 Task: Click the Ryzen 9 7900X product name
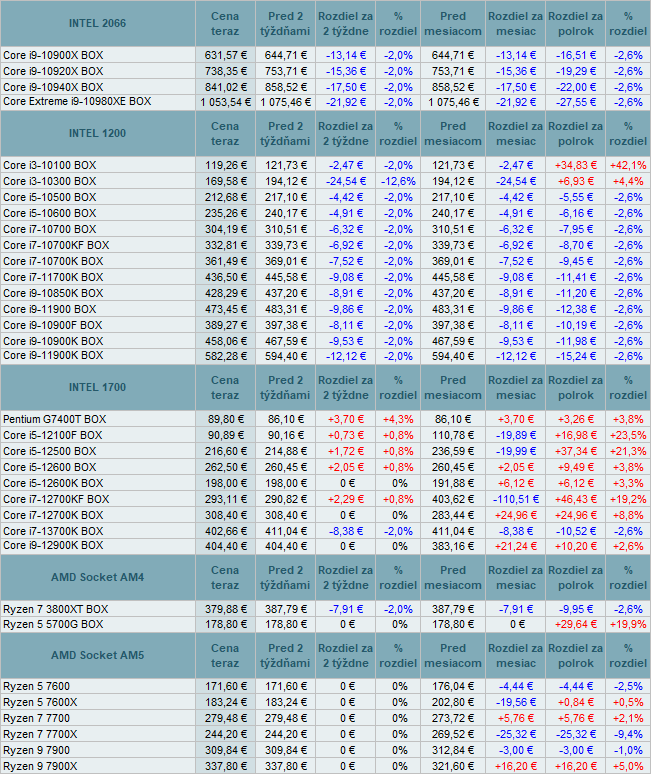click(39, 765)
